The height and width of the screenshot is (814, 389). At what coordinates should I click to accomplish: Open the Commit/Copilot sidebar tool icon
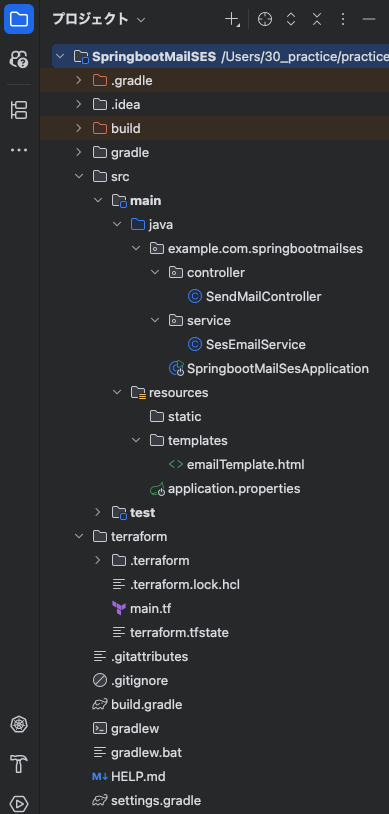19,59
